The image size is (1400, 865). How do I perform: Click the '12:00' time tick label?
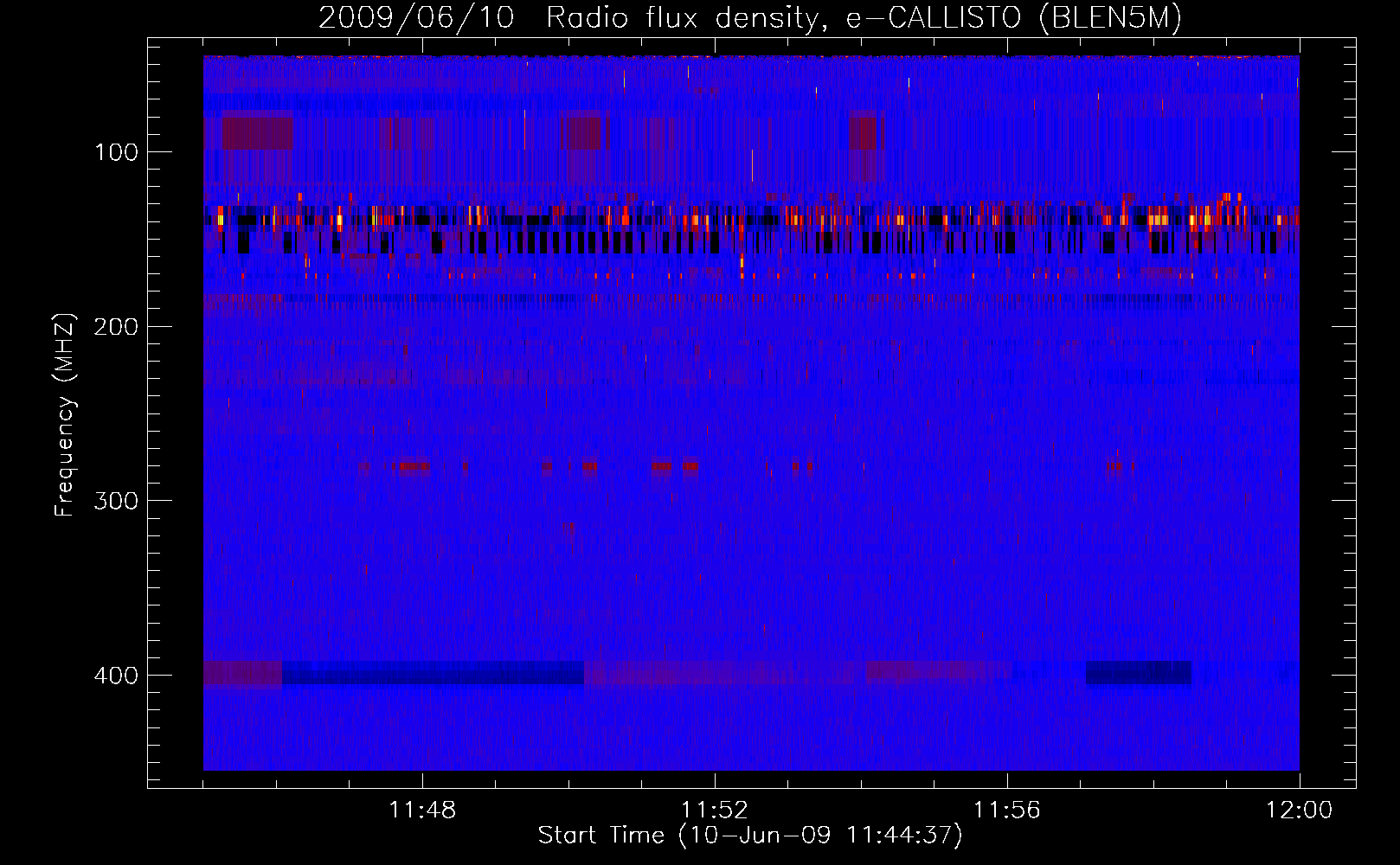(1300, 811)
